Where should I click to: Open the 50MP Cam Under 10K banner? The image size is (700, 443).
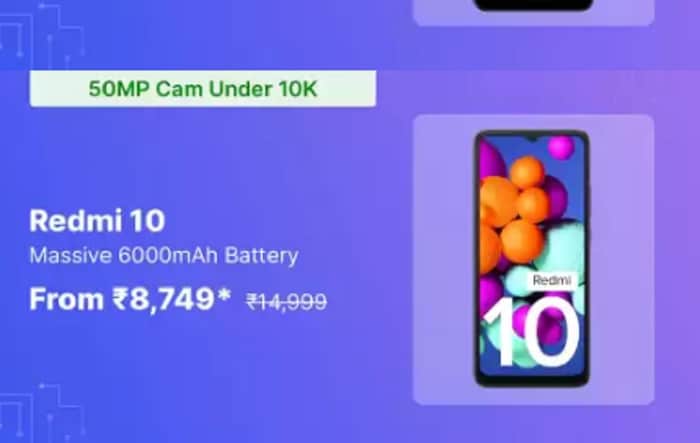point(203,88)
